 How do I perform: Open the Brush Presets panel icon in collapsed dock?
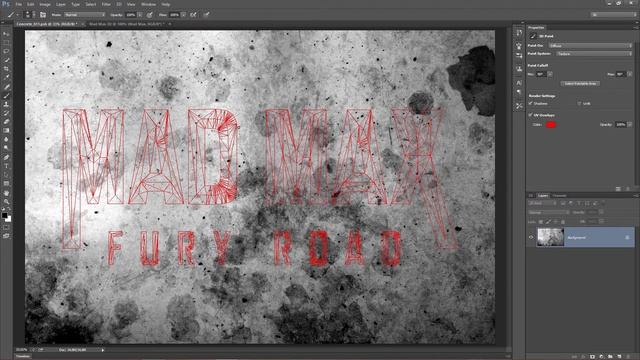pos(519,55)
